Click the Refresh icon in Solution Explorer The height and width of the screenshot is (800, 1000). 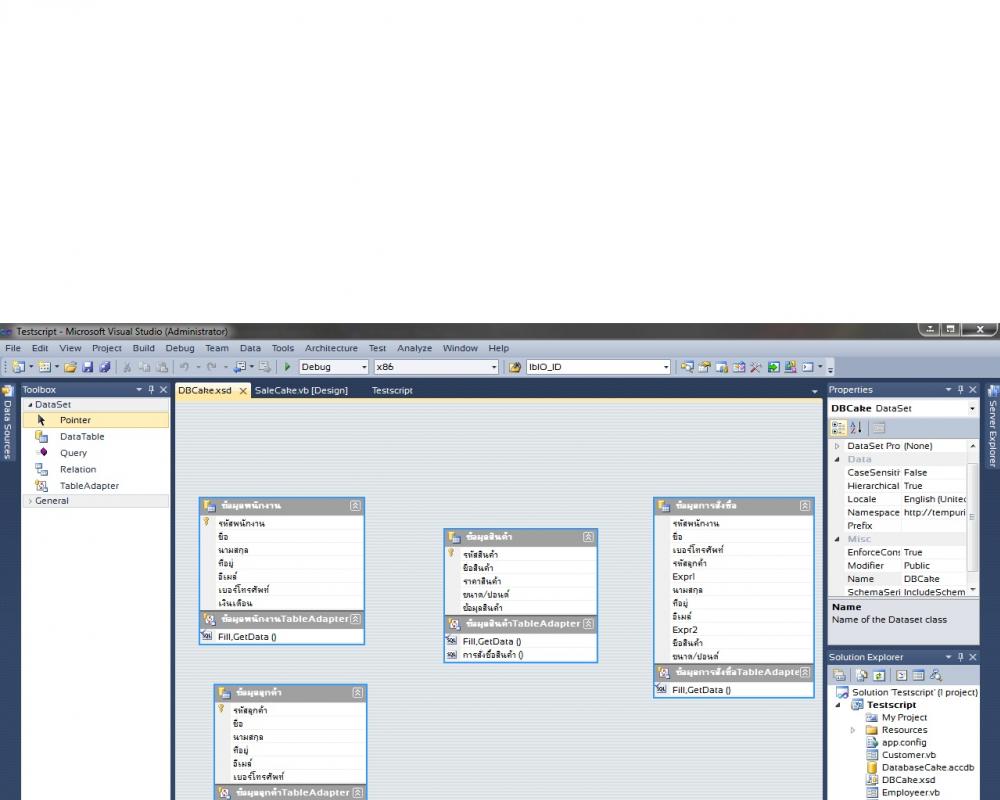879,675
